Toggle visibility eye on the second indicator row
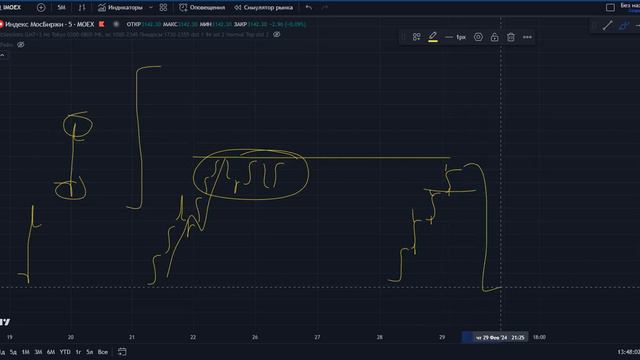Image resolution: width=640 pixels, height=360 pixels. (x=20, y=44)
